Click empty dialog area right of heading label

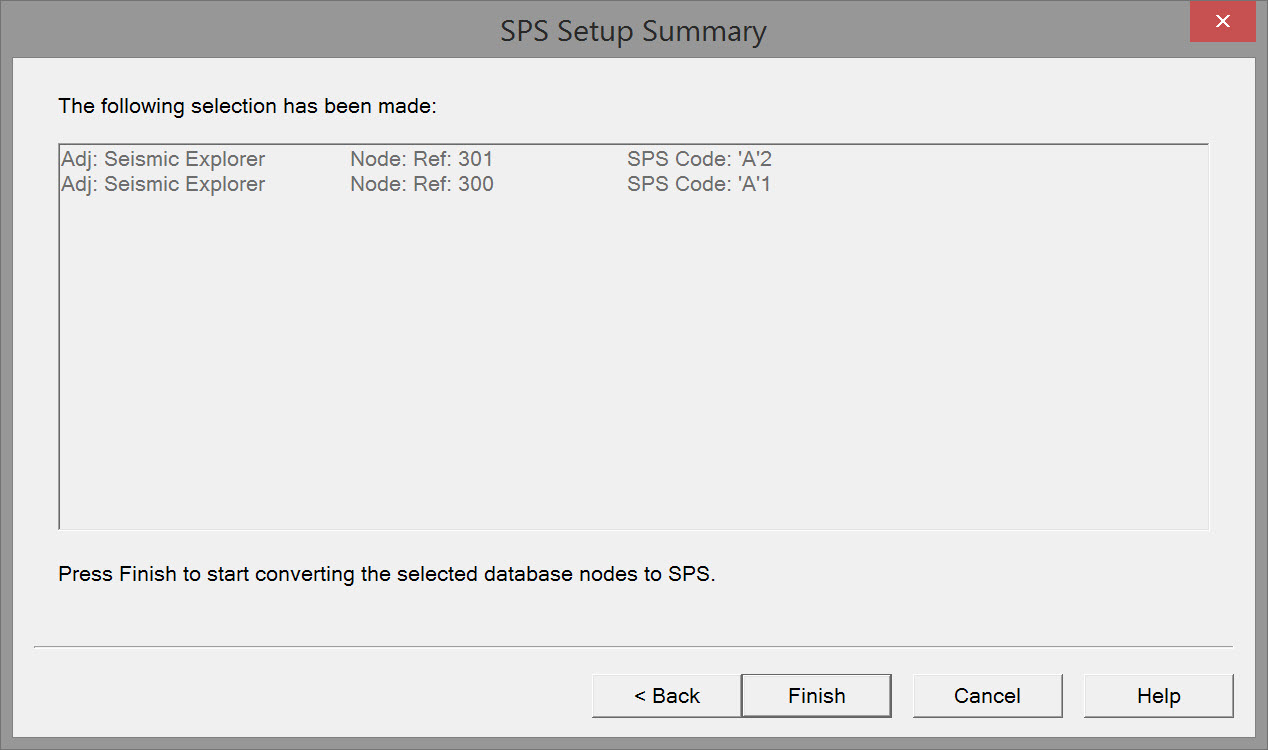[800, 106]
